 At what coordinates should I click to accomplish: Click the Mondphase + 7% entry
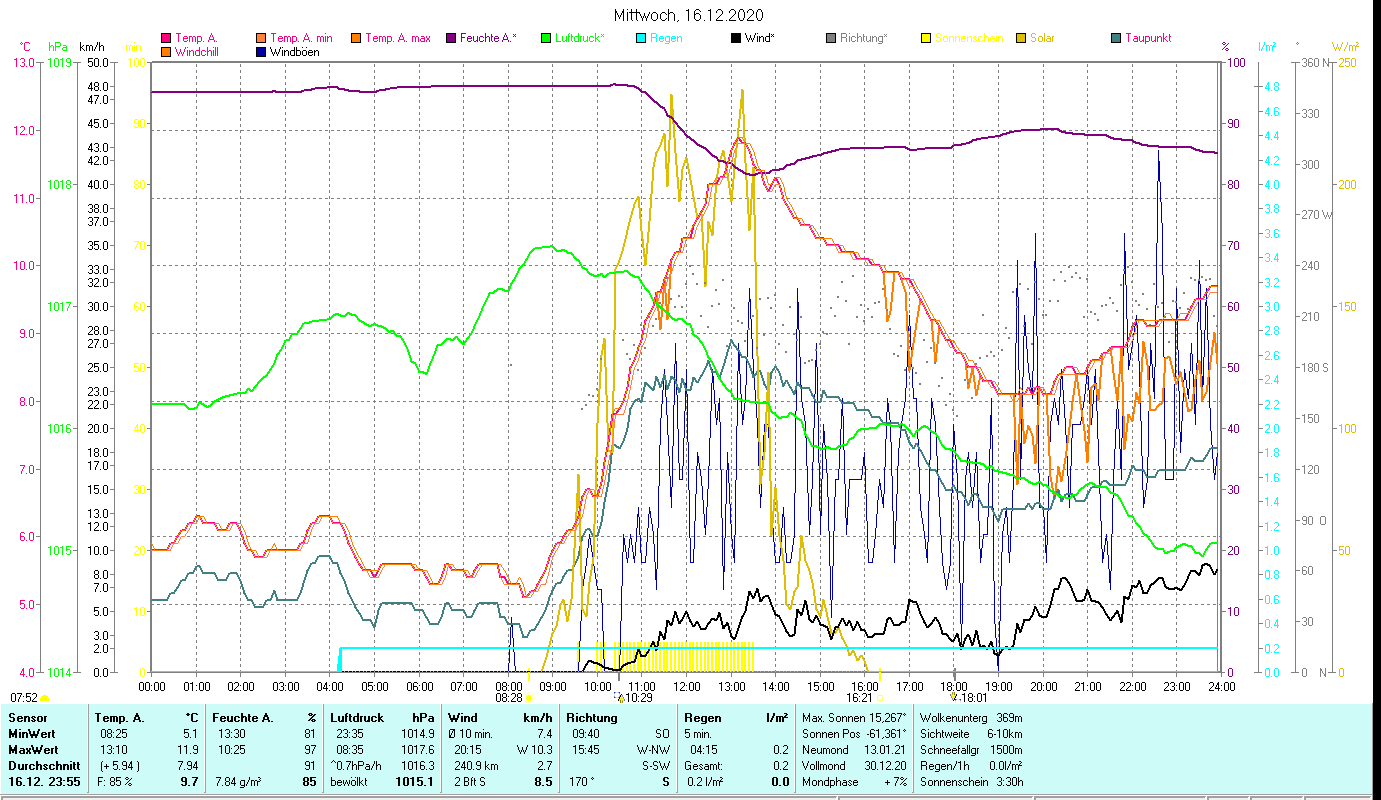point(852,782)
